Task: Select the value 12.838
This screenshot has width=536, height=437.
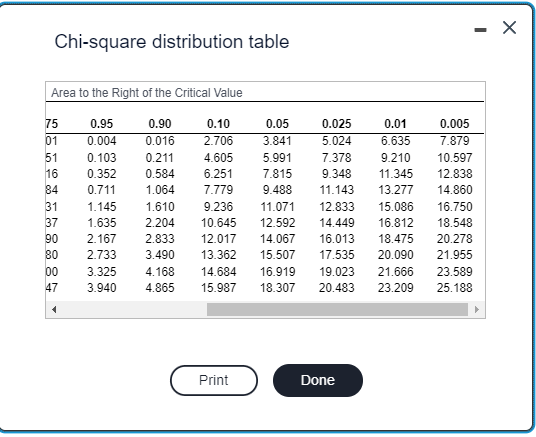Action: pyautogui.click(x=455, y=174)
